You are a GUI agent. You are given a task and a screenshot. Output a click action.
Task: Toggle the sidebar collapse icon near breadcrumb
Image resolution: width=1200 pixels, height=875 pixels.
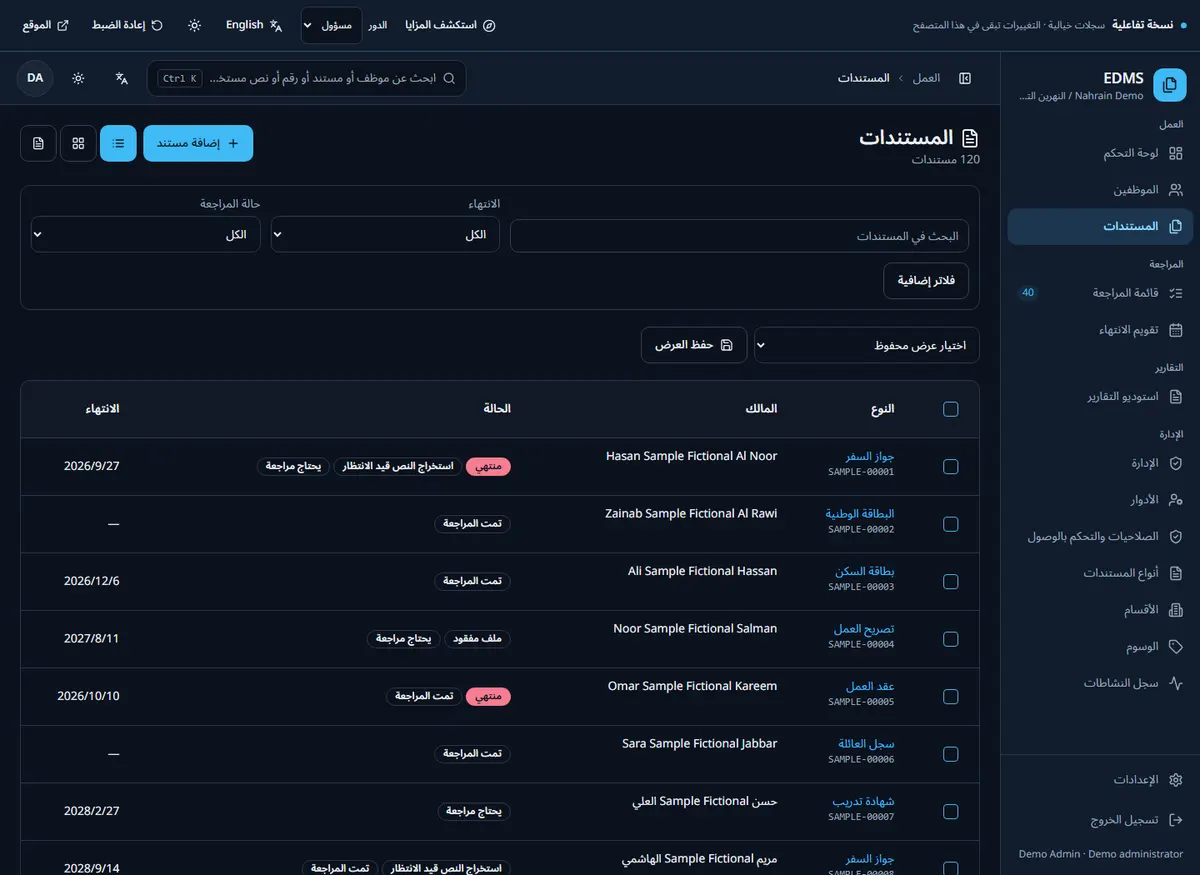coord(965,78)
